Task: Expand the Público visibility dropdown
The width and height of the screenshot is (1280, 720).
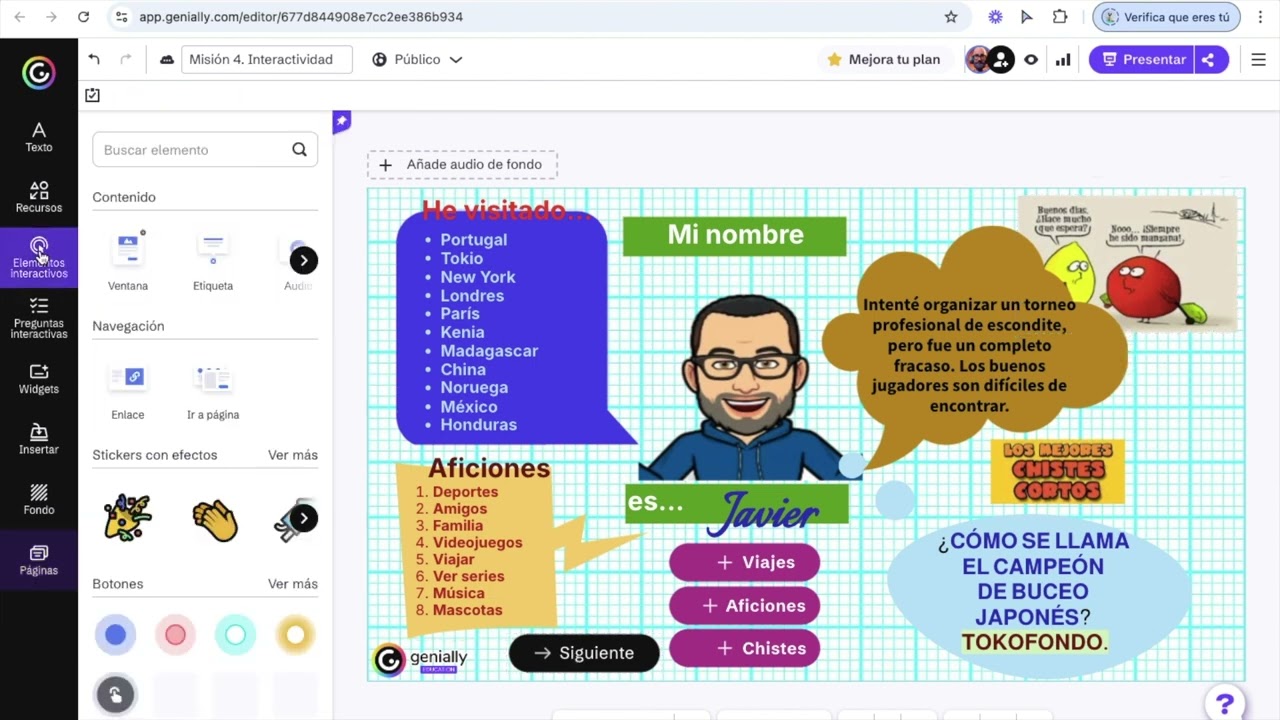Action: click(417, 59)
